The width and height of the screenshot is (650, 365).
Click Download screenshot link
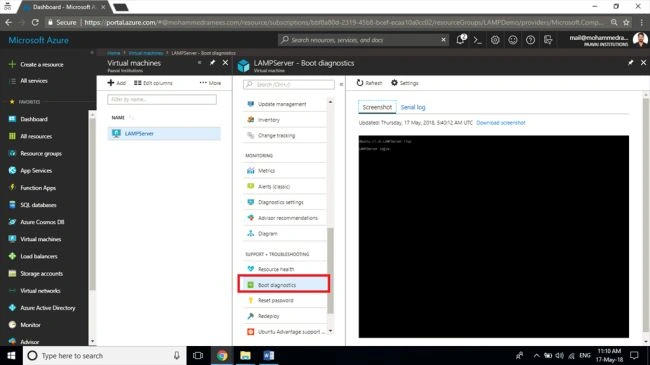coord(501,123)
